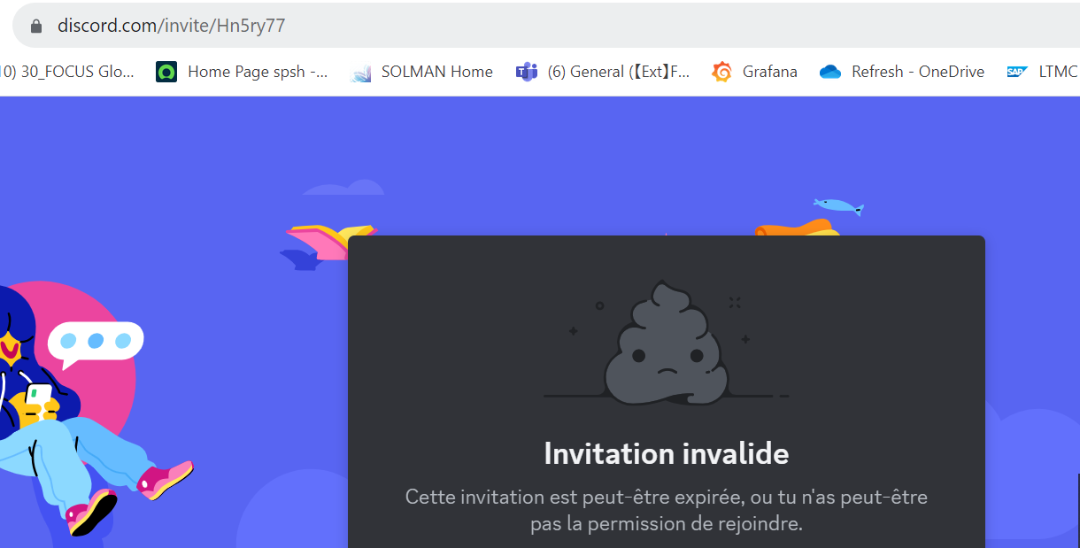Image resolution: width=1080 pixels, height=548 pixels.
Task: Click the Microsoft Teams bookmark icon
Action: click(x=527, y=72)
